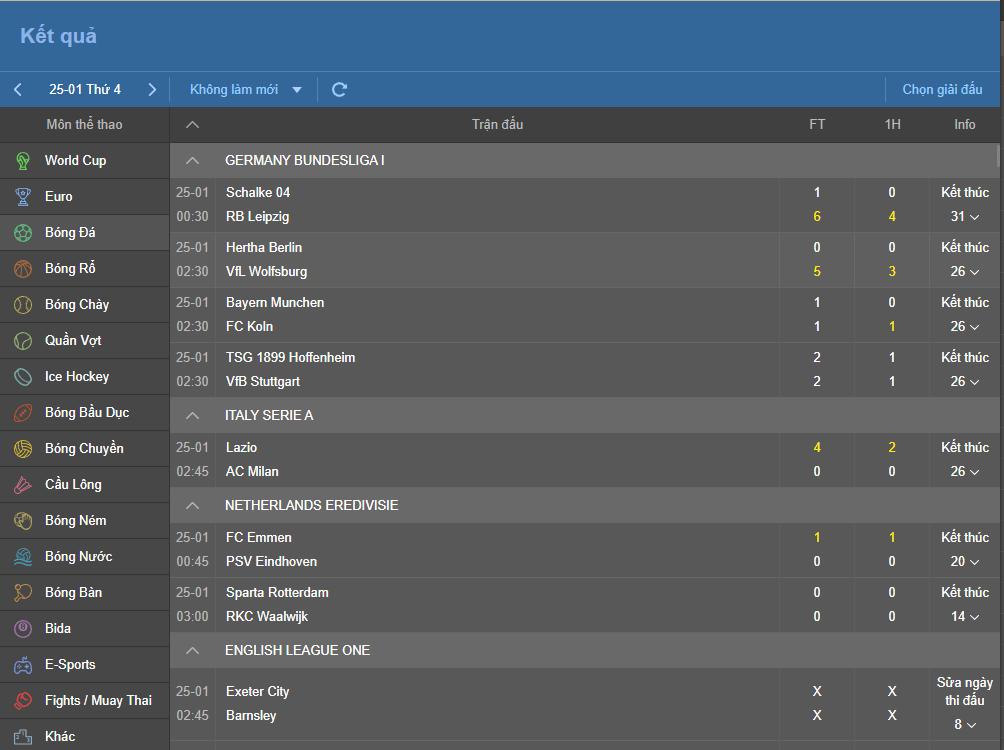
Task: Collapse all matches chevron in header row
Action: click(x=192, y=125)
